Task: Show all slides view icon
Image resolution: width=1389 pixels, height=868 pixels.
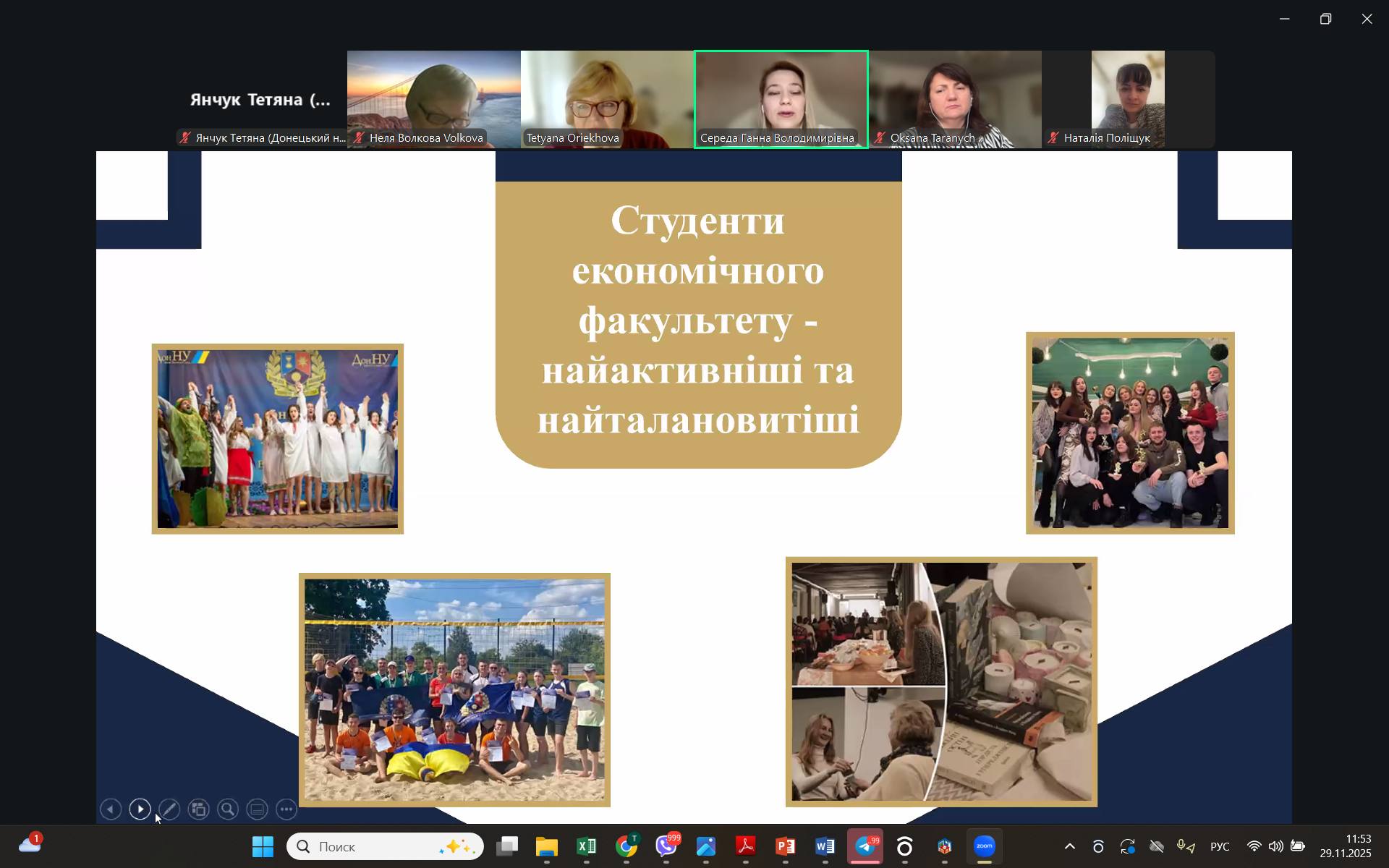Action: (x=199, y=809)
